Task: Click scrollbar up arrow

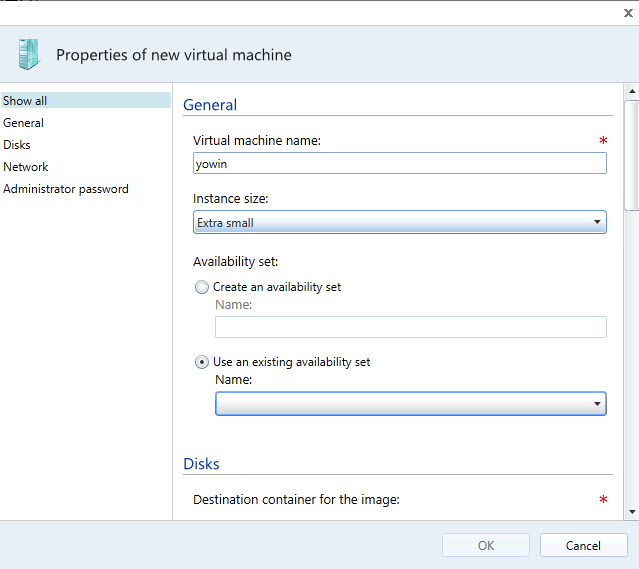Action: 631,92
